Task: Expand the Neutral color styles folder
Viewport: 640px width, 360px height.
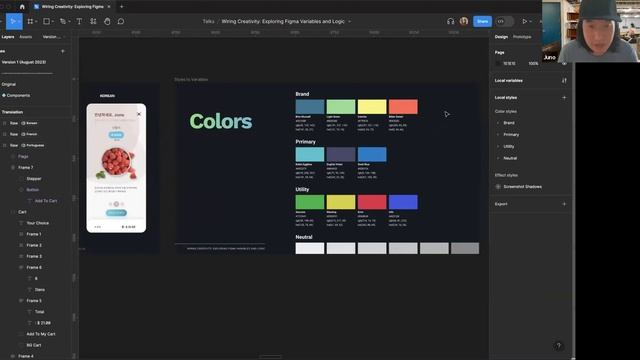Action: [498, 158]
